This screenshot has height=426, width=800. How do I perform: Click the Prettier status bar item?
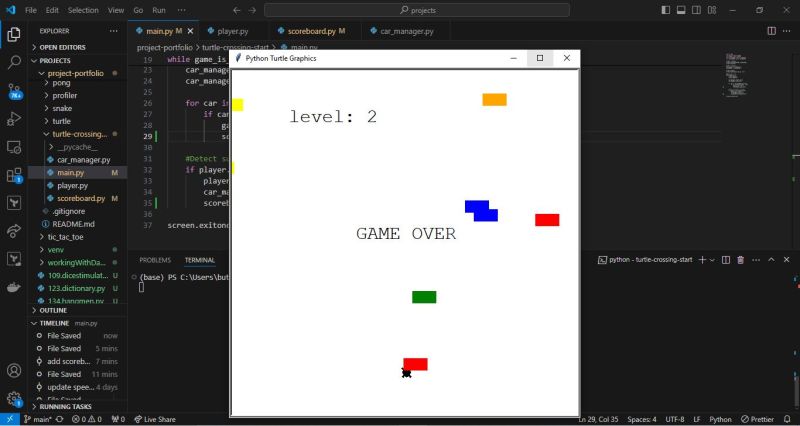[x=758, y=419]
